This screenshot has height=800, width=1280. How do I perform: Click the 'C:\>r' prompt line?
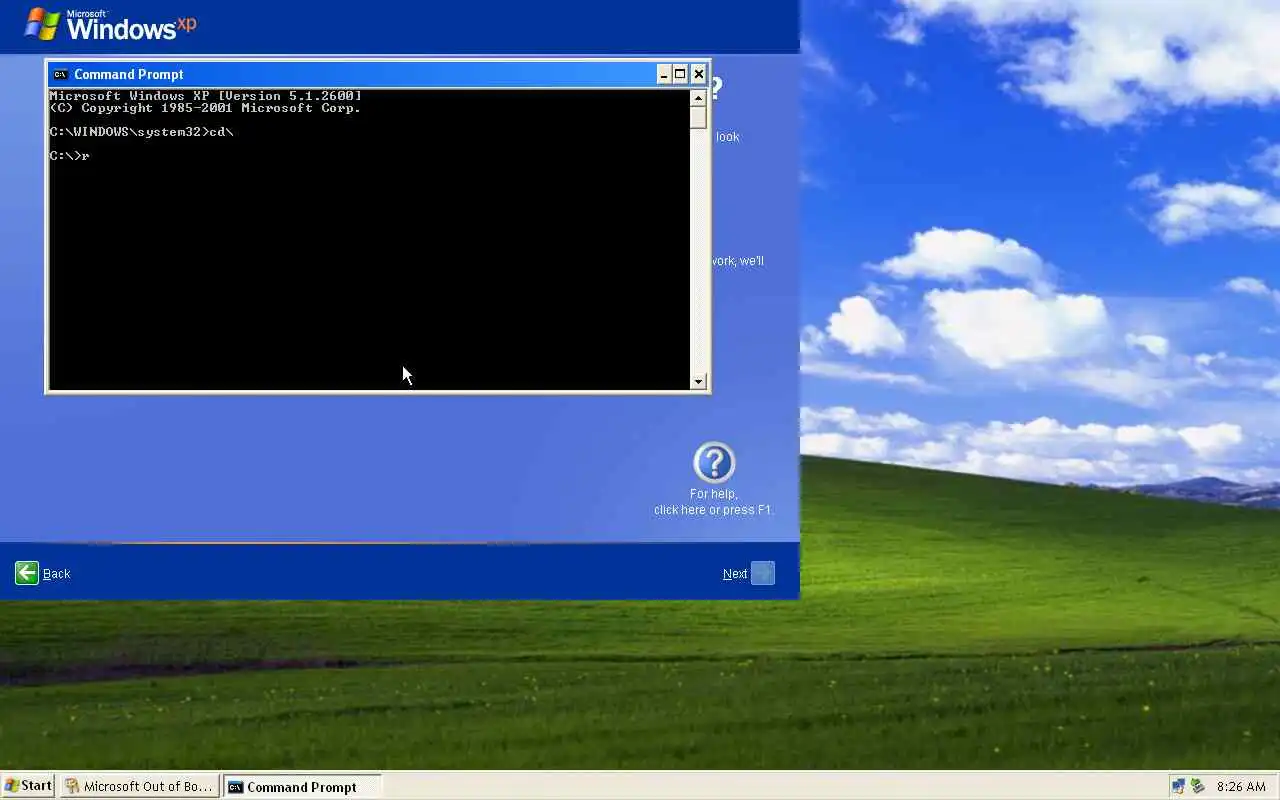(70, 156)
